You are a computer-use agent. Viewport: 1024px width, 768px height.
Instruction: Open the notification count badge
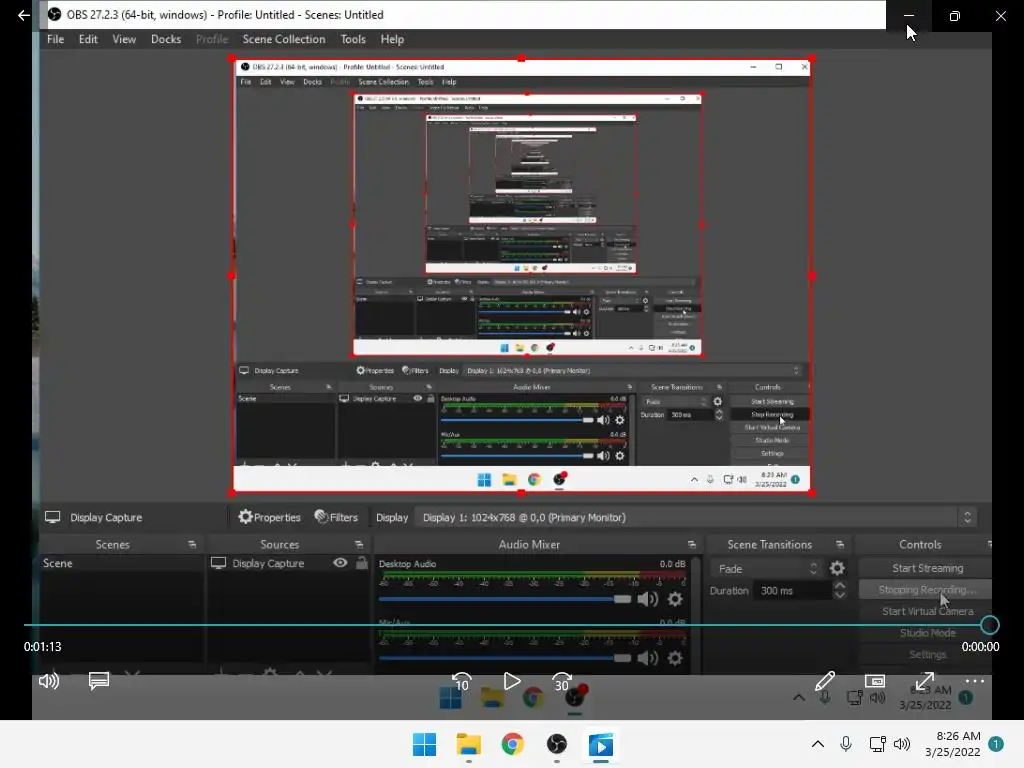996,744
